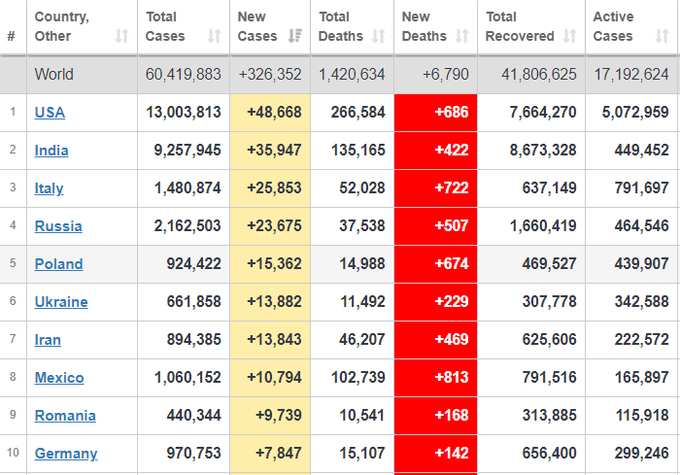Click the sort icon in Total Deaths header
Image resolution: width=680 pixels, height=475 pixels.
(379, 37)
